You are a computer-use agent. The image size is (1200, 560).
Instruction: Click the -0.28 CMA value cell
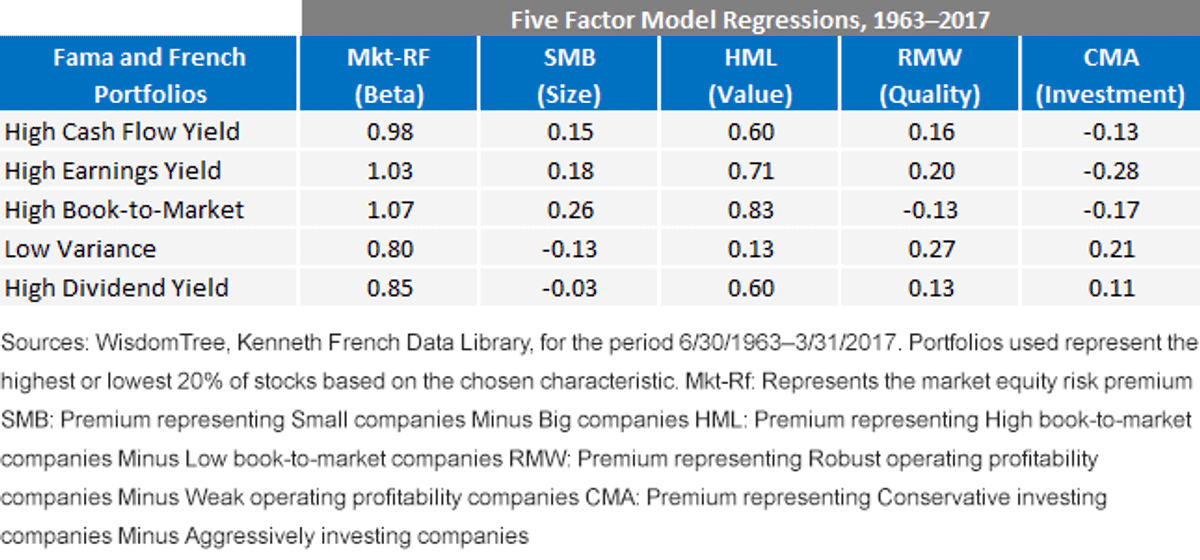pos(1111,171)
